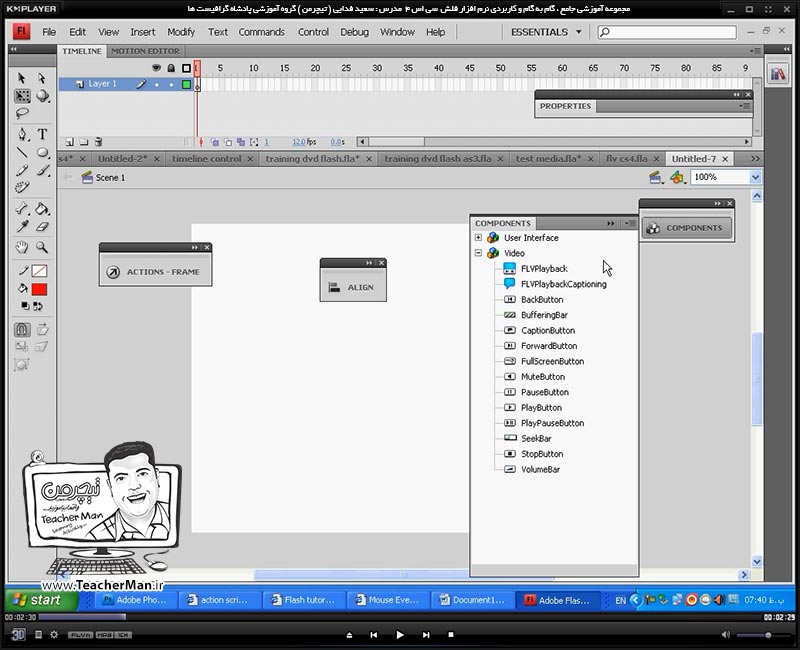Screen dimensions: 800x650
Task: Select the Lasso tool
Action: 22,113
